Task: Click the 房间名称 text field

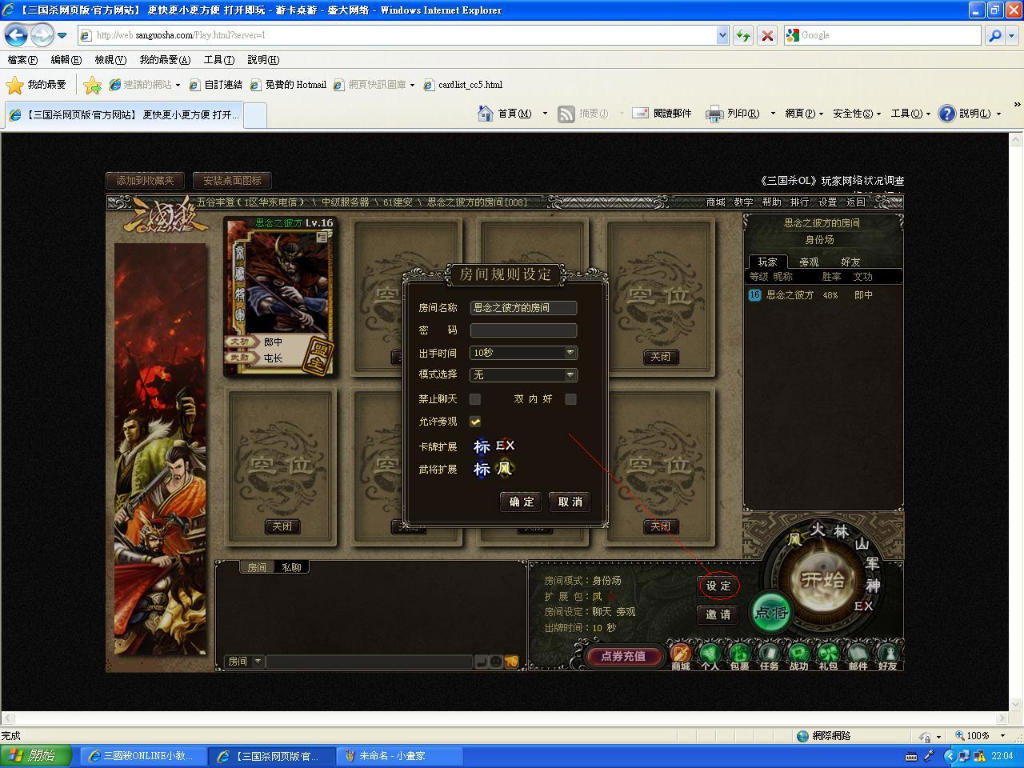Action: 523,308
